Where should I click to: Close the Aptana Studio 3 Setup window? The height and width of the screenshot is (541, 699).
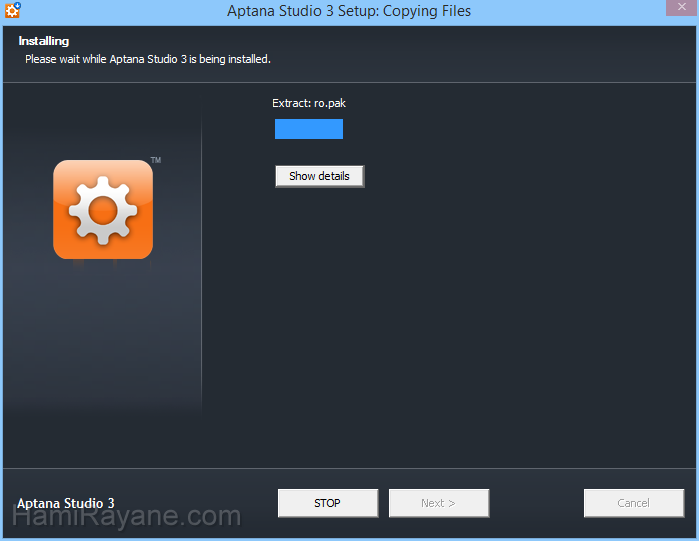pos(682,8)
